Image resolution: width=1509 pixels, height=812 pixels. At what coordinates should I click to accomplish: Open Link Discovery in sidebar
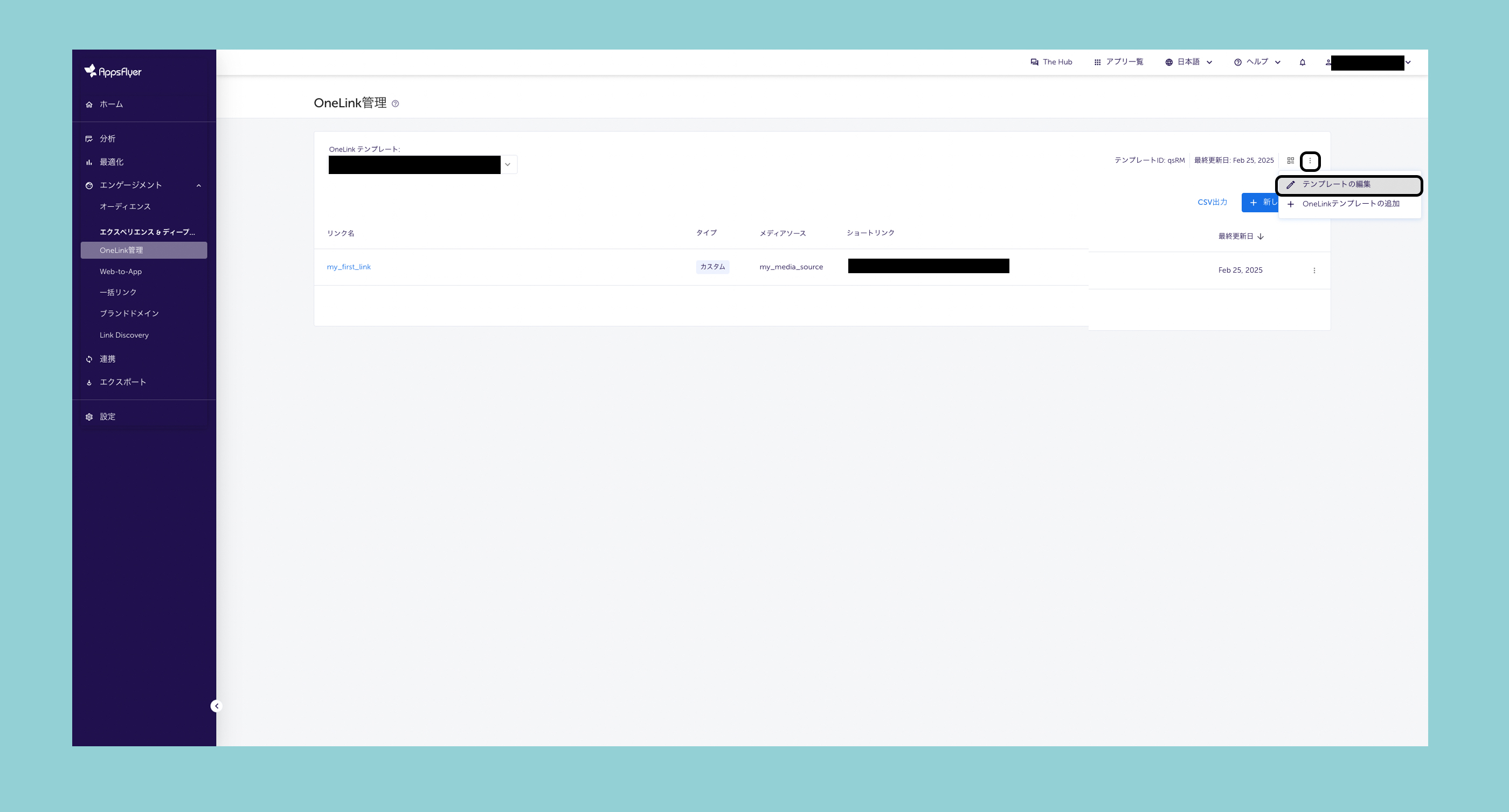click(124, 335)
